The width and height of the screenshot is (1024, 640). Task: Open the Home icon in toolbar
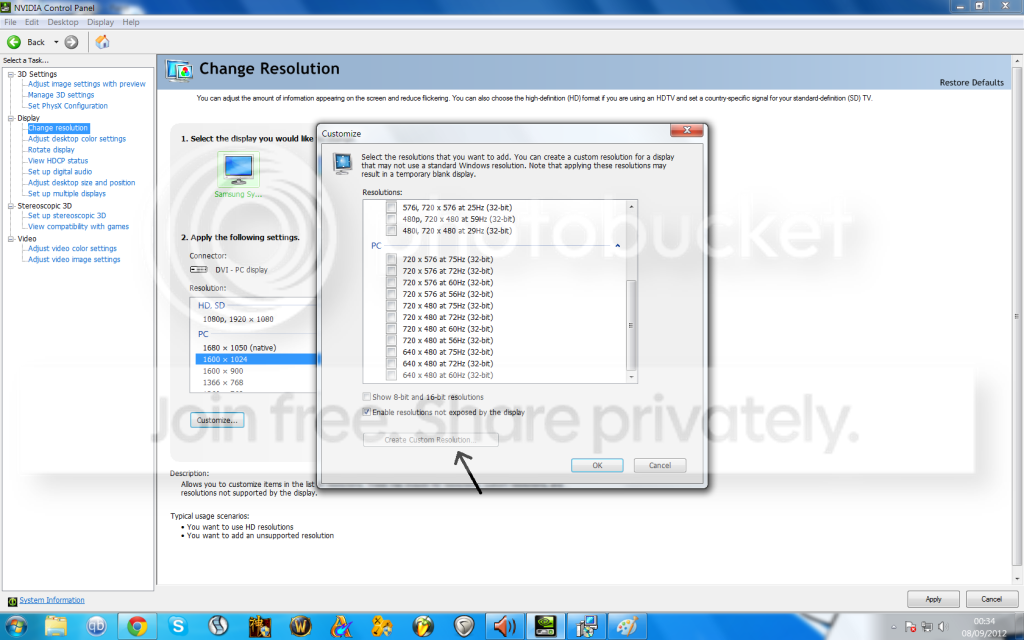103,42
